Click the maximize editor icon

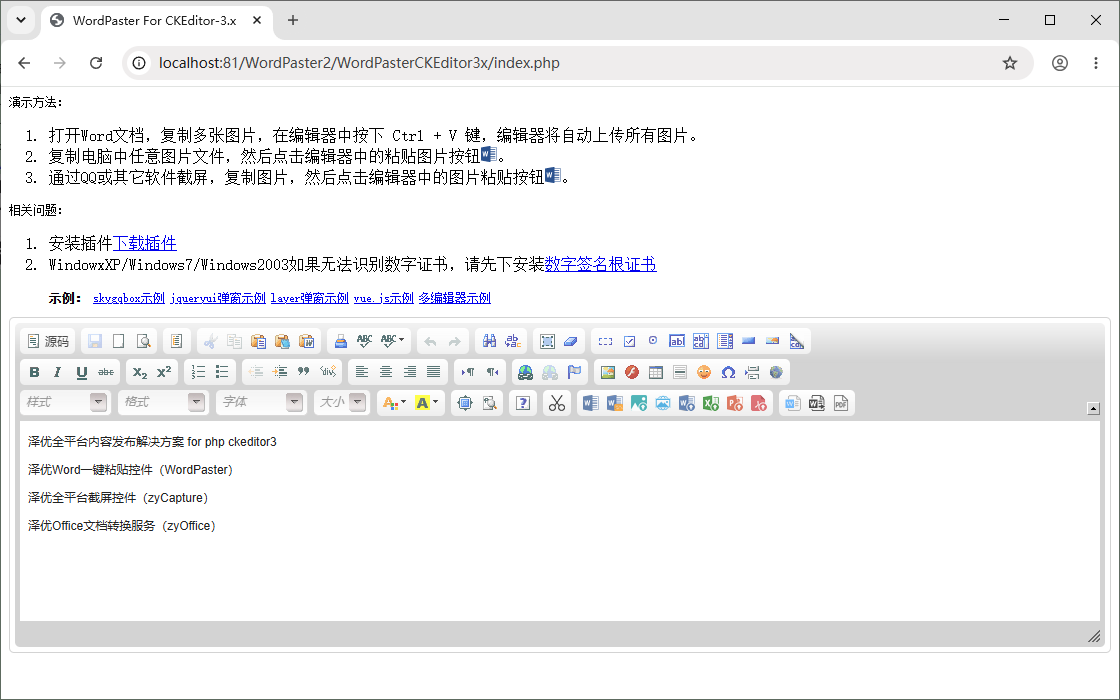(x=465, y=403)
